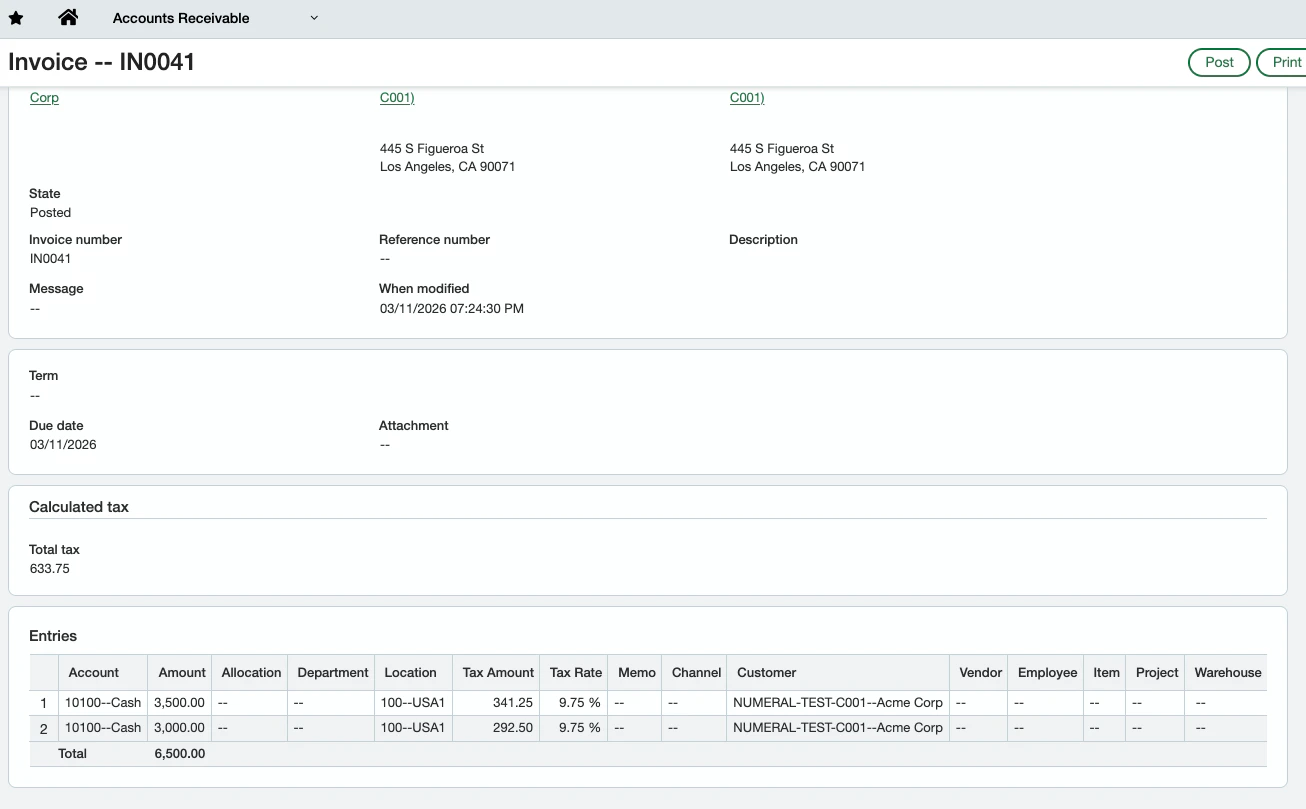The height and width of the screenshot is (809, 1306).
Task: Click the 10100--Cash account in row 1
Action: click(x=103, y=703)
